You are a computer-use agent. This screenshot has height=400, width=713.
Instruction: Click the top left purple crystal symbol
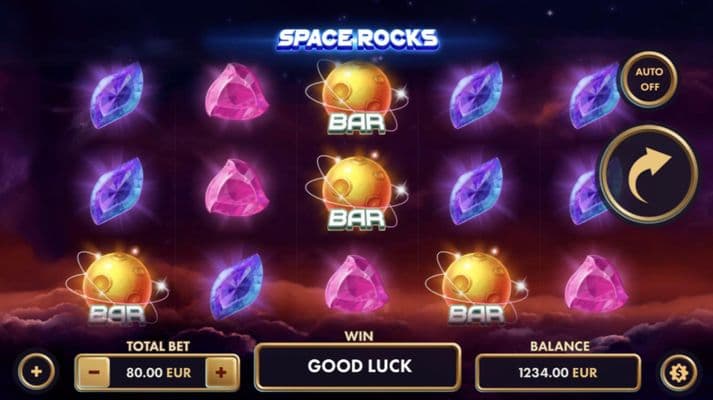tap(117, 95)
